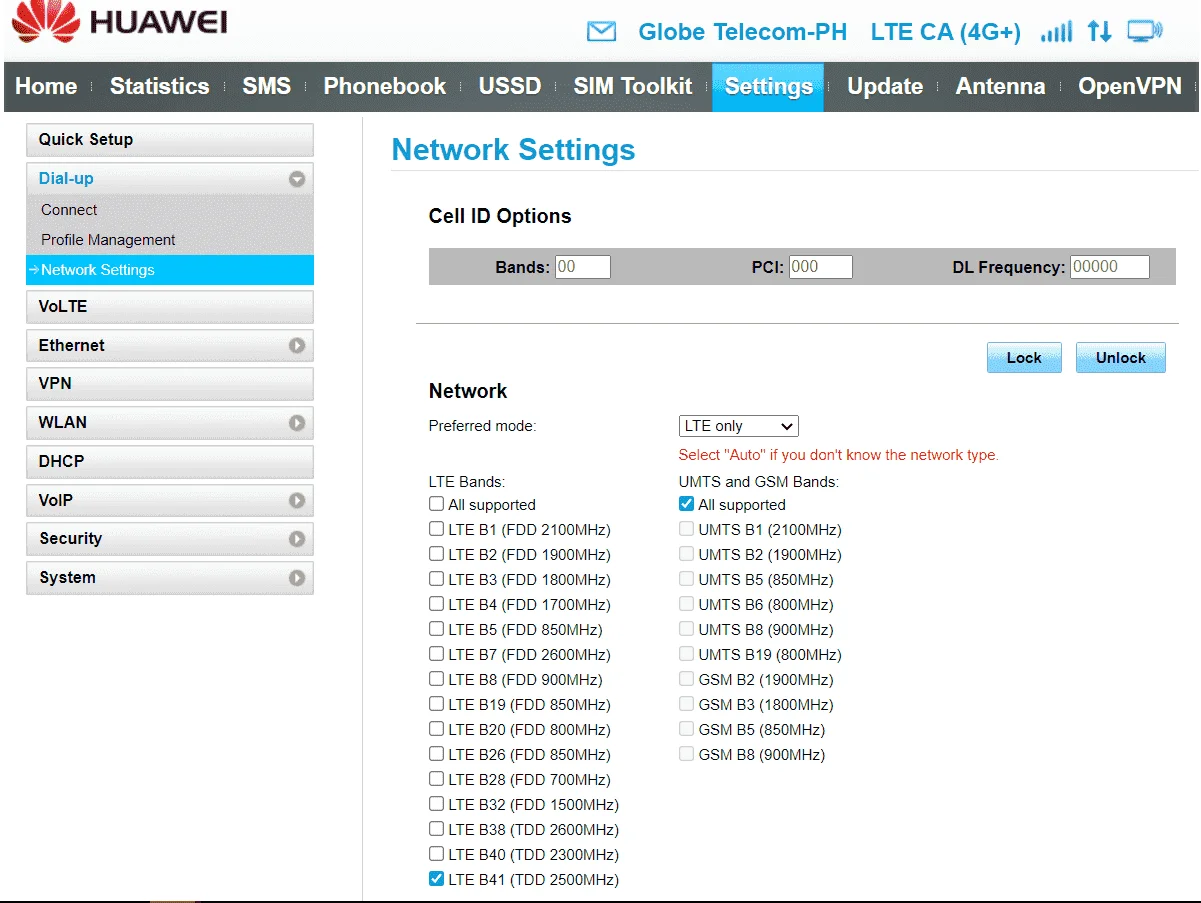Enable LTE B4 (FDD 1700MHz) checkbox
Screen dimensions: 1201x903
coord(436,604)
